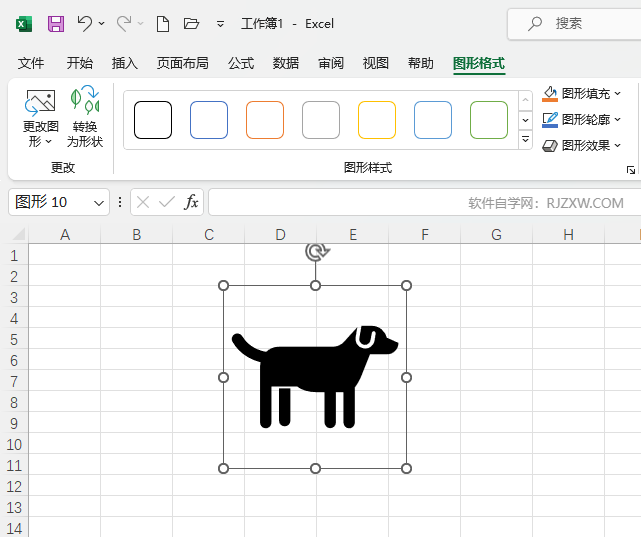Click the formula bar confirm checkmark
The image size is (641, 537).
[167, 202]
